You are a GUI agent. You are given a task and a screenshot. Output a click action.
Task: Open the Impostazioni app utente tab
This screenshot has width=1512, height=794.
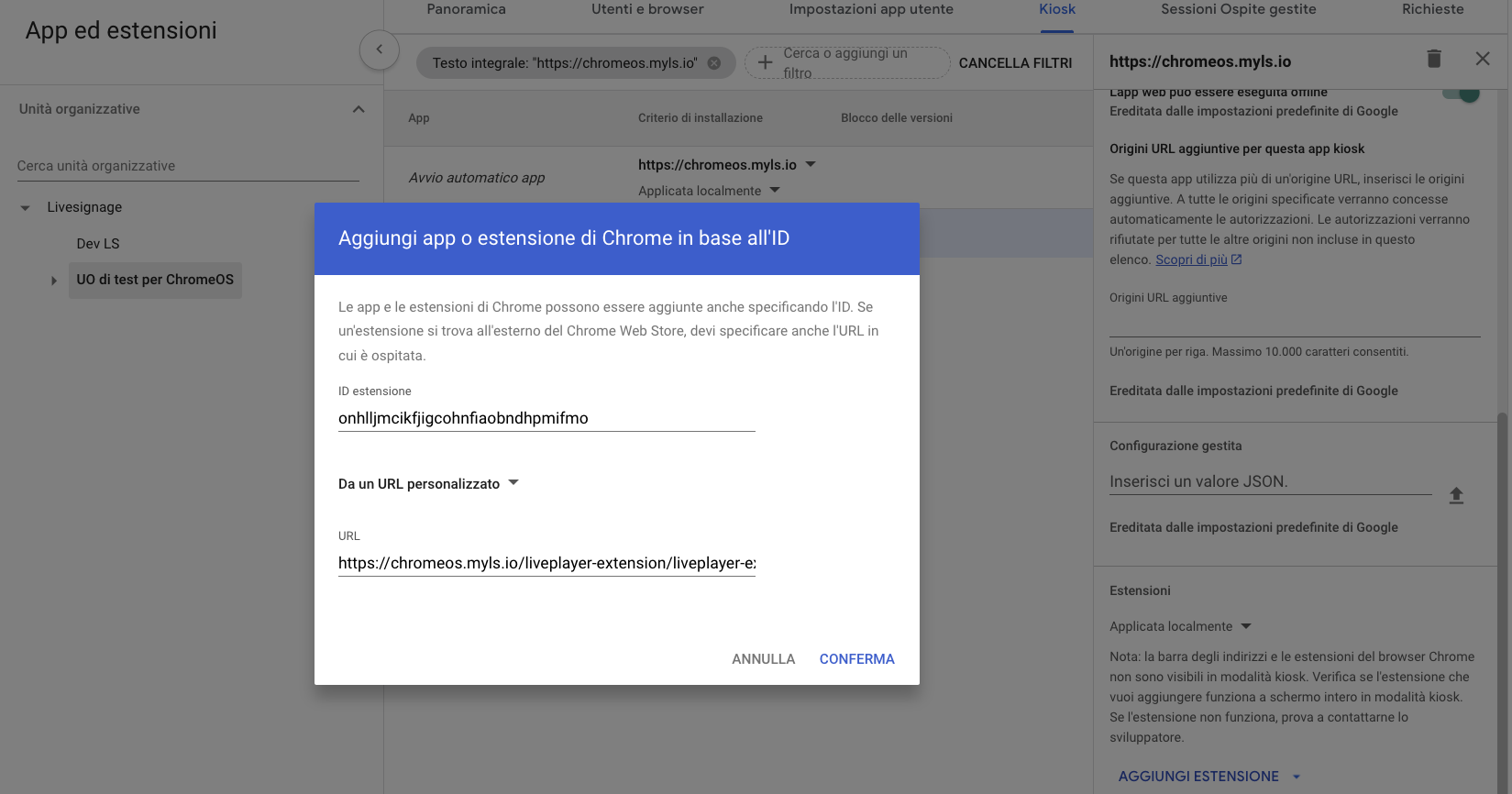871,9
